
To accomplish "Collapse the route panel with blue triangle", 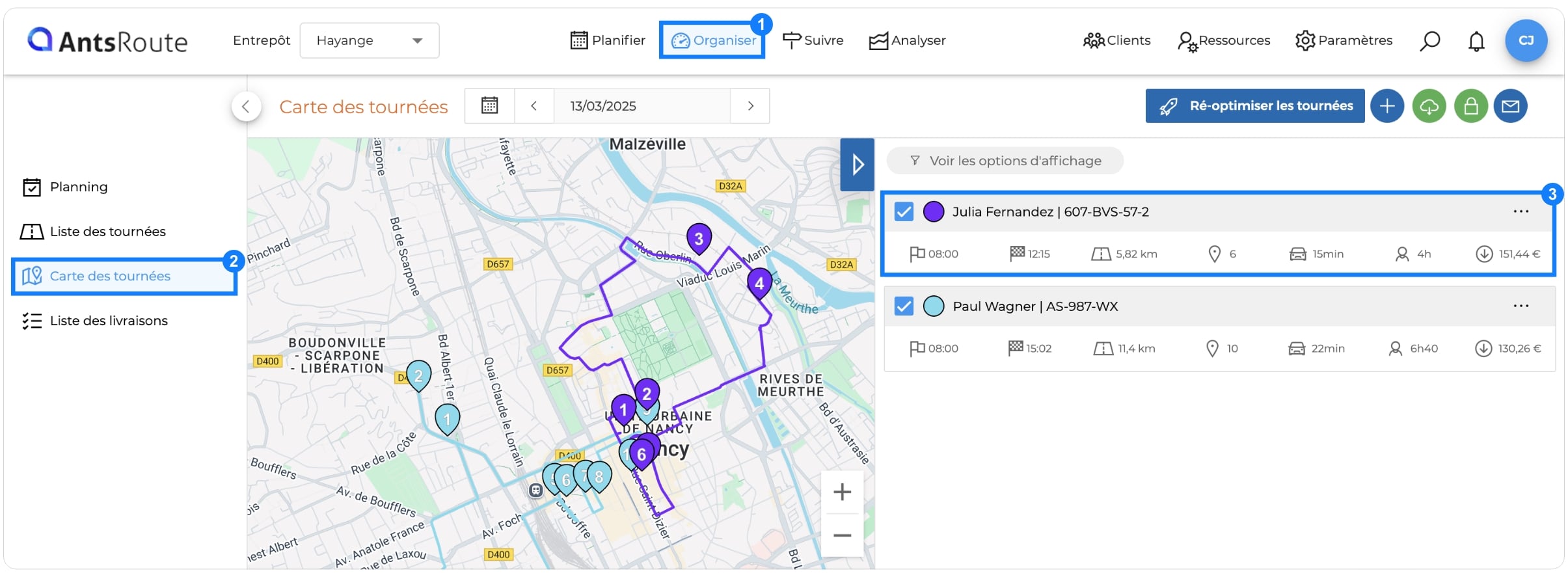I will pos(857,165).
